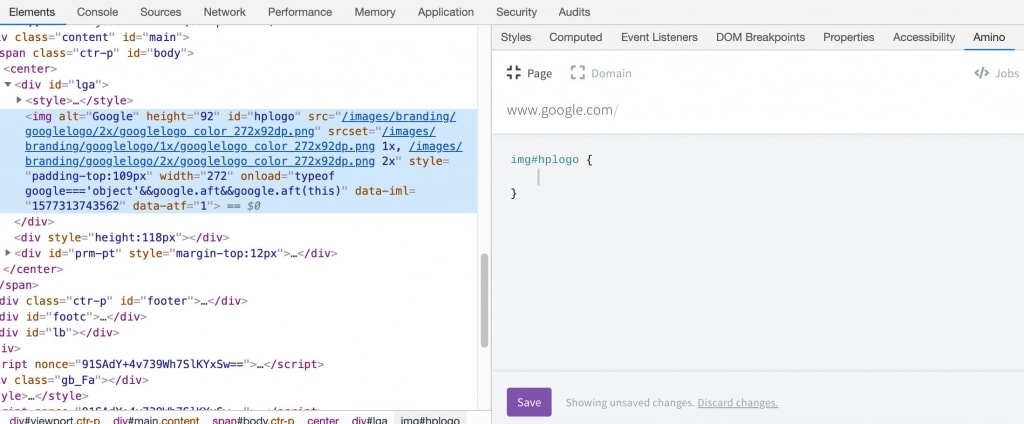Collapse the div id="lga" node
Viewport: 1024px width, 424px height.
(x=8, y=84)
